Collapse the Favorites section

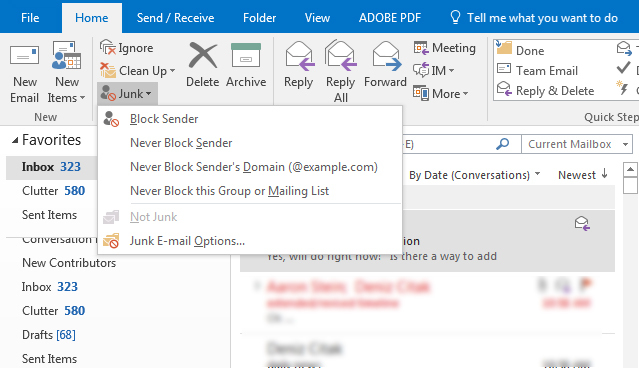pos(15,141)
